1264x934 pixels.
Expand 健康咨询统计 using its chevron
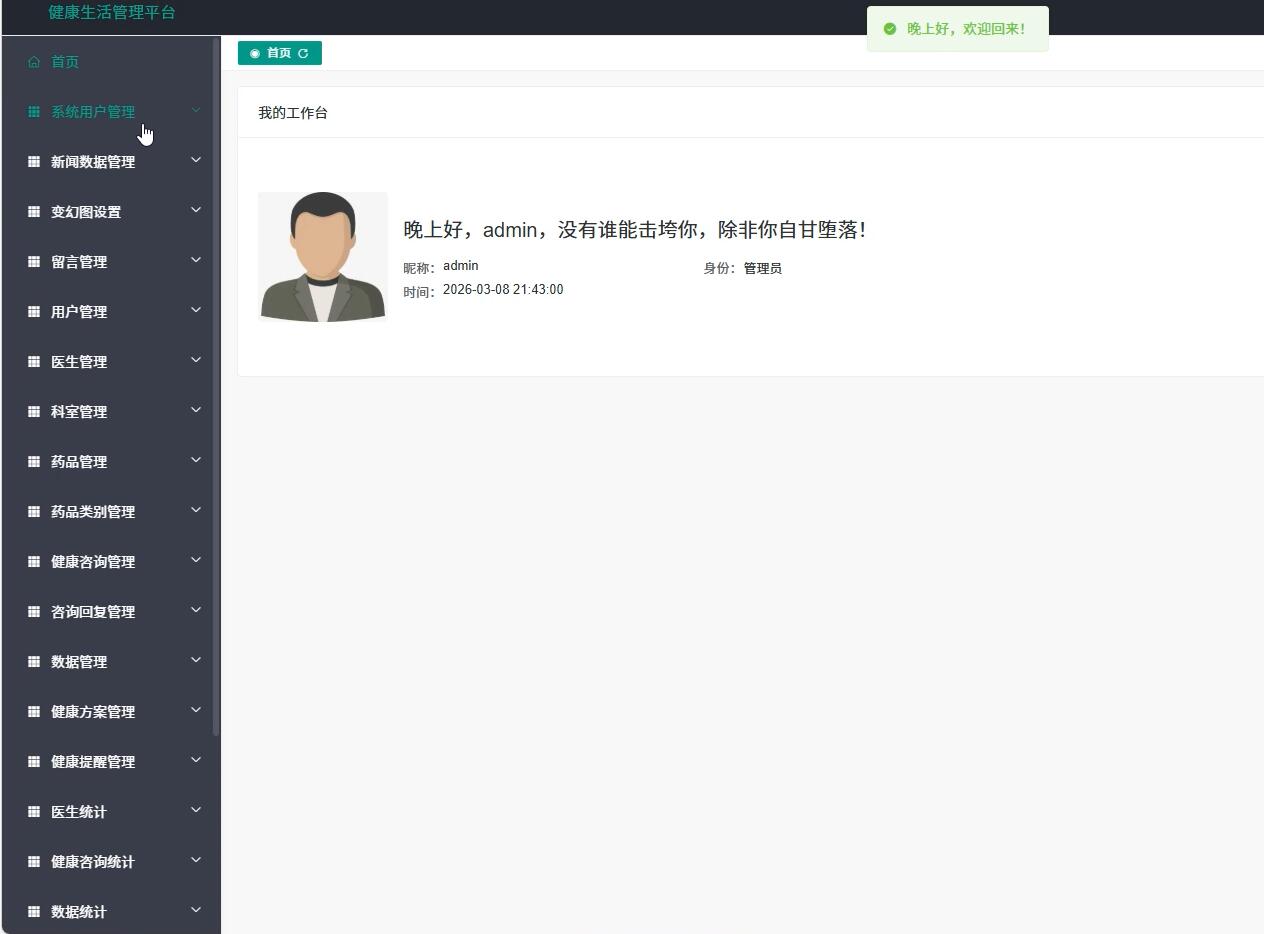196,860
